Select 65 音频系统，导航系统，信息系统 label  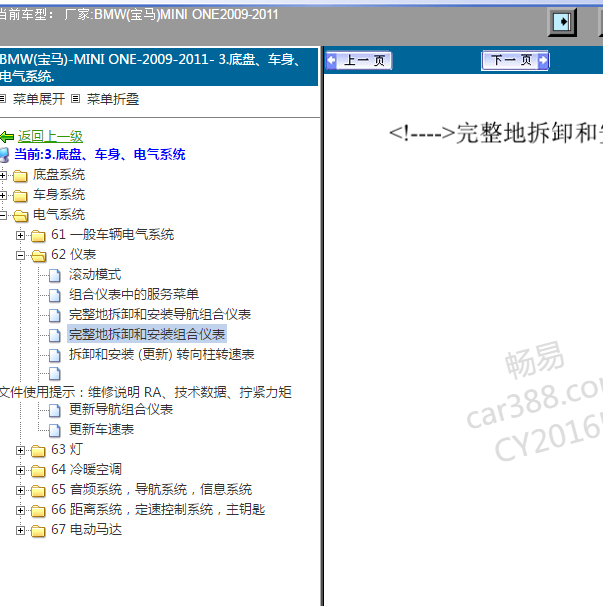[152, 490]
